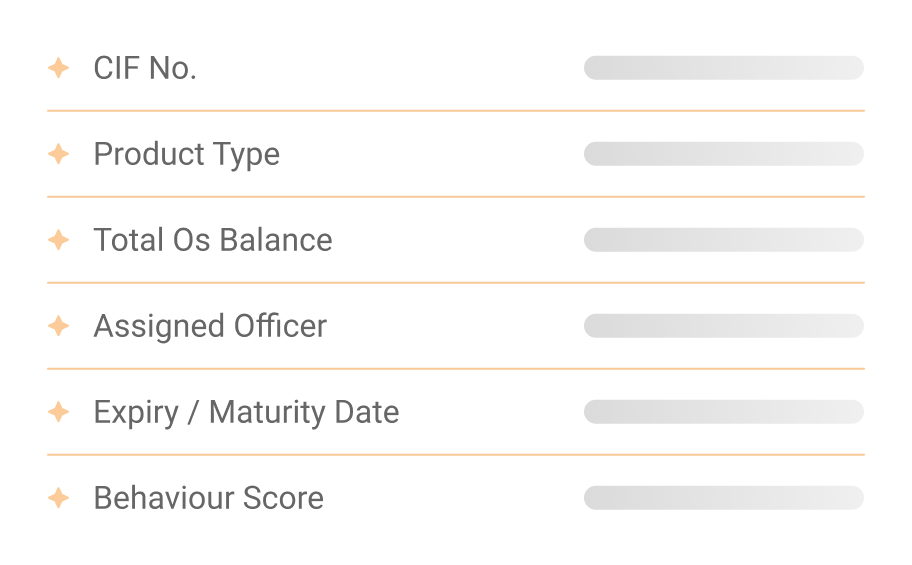
Task: Click the sparkle icon next to Assigned Officer
Action: click(59, 326)
